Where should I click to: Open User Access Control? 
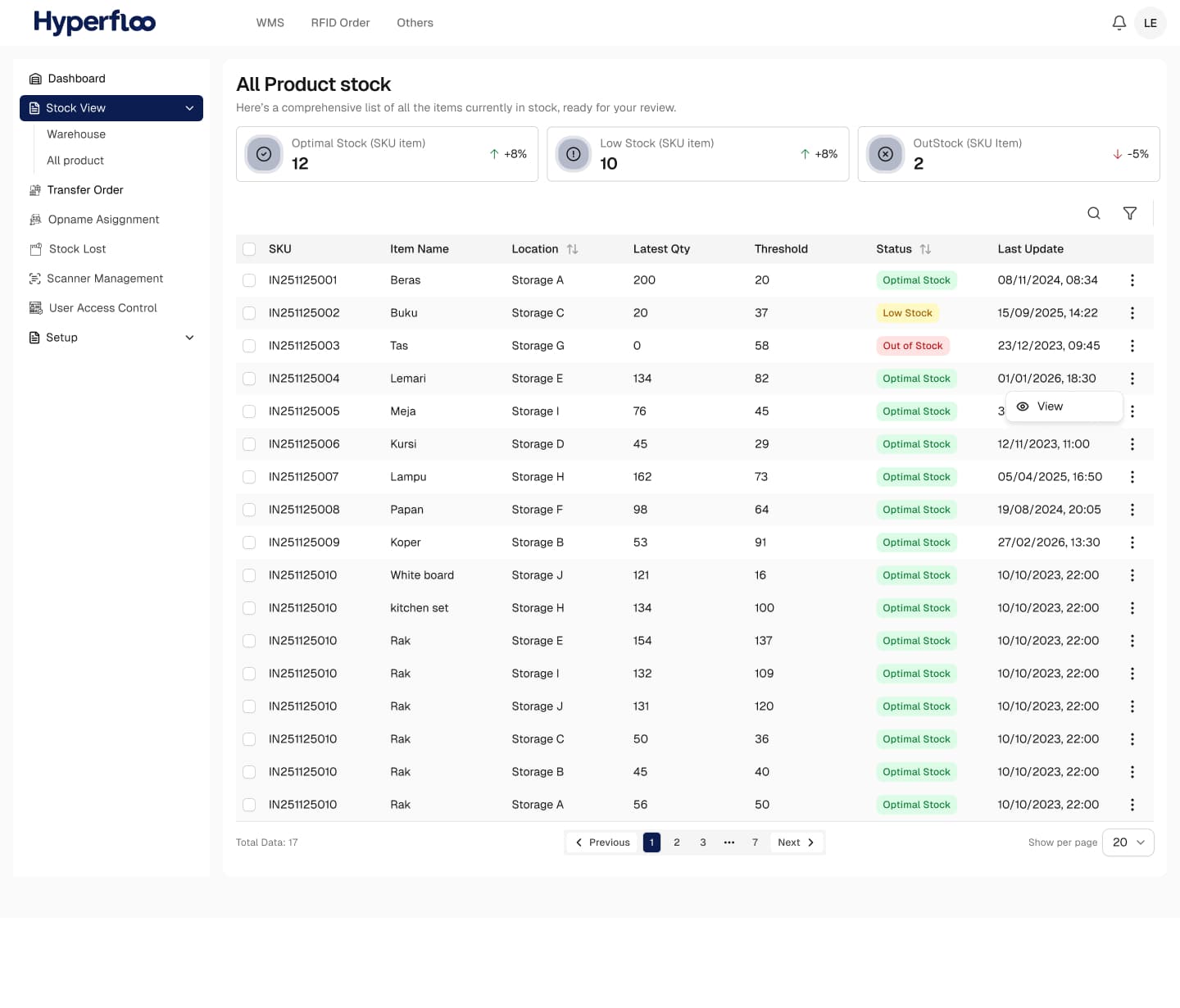[102, 307]
